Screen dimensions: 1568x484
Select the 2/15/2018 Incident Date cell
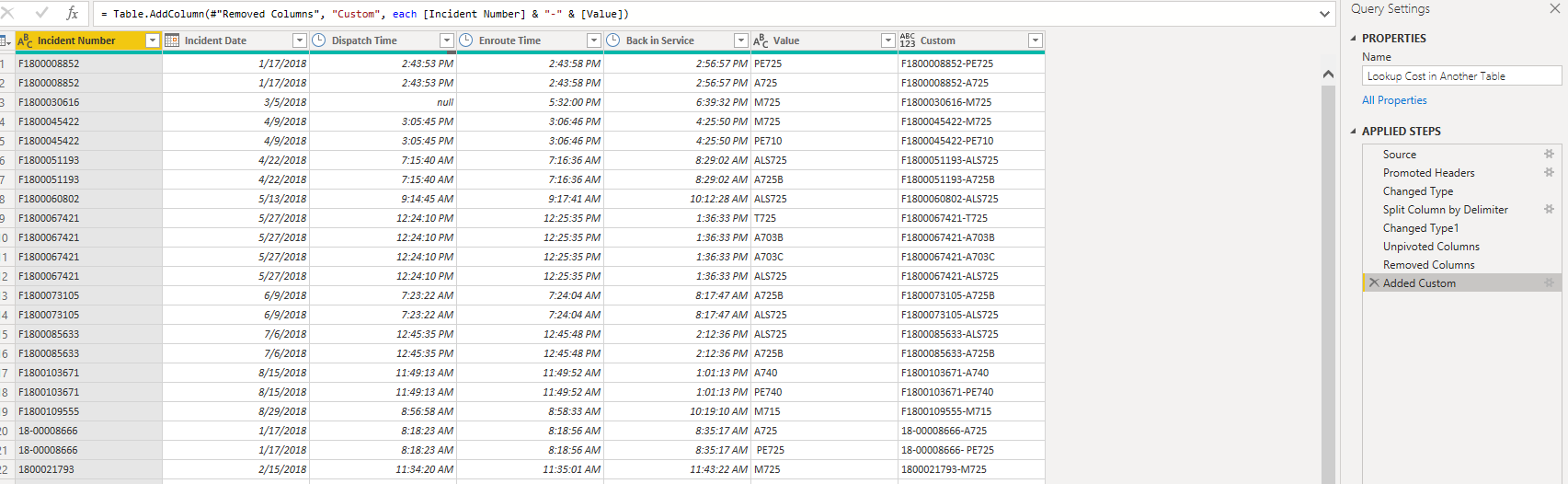[x=235, y=469]
